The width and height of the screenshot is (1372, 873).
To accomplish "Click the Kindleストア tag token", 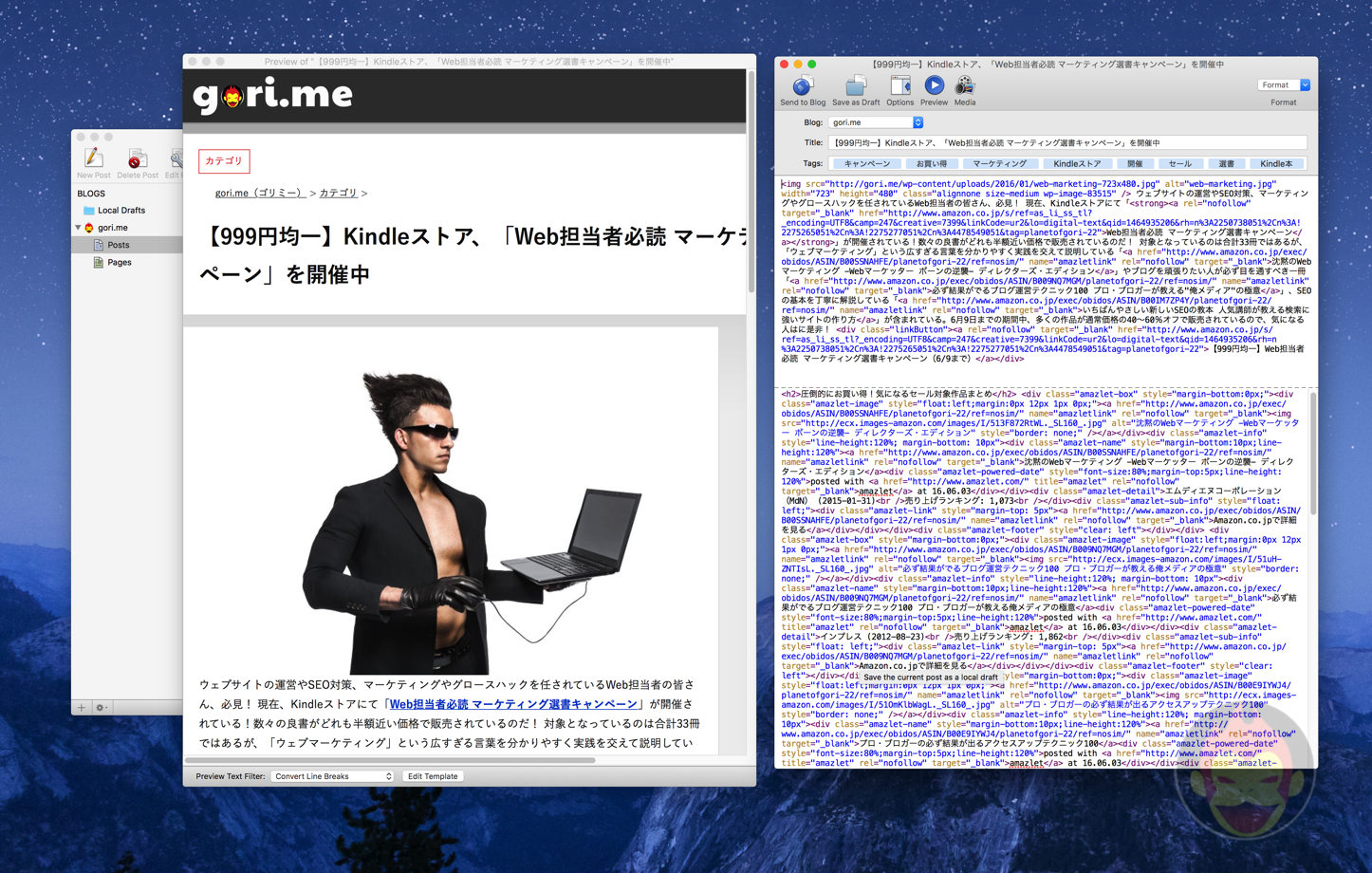I will [1076, 164].
